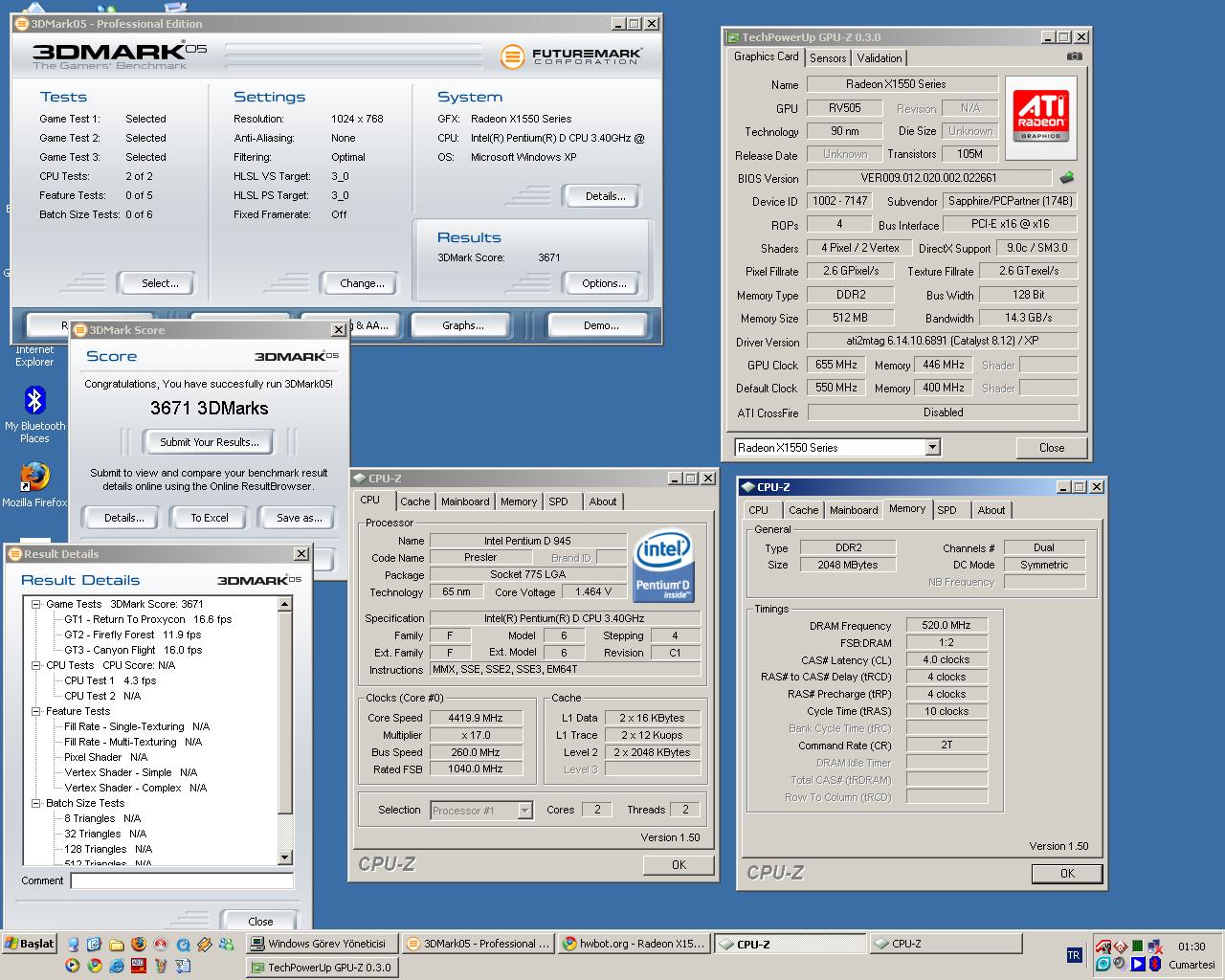Open the SPD tab in right CPU-Z window
This screenshot has height=980, width=1225.
pyautogui.click(x=947, y=510)
